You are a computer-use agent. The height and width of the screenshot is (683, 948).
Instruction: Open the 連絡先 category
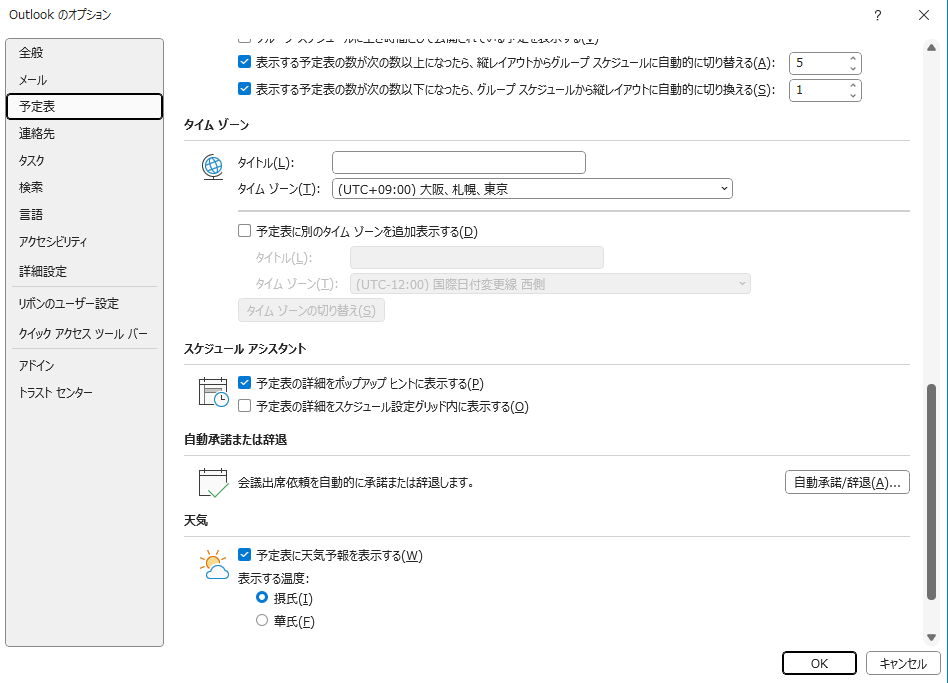coord(85,134)
